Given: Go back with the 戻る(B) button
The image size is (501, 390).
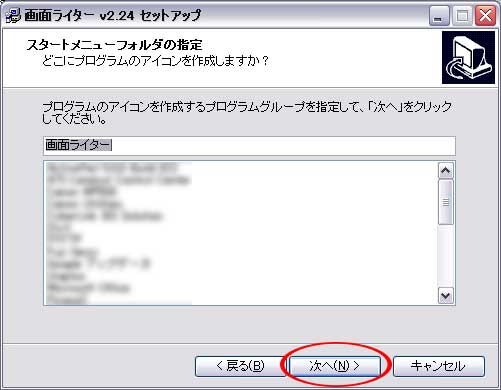Looking at the screenshot, I should tap(240, 366).
